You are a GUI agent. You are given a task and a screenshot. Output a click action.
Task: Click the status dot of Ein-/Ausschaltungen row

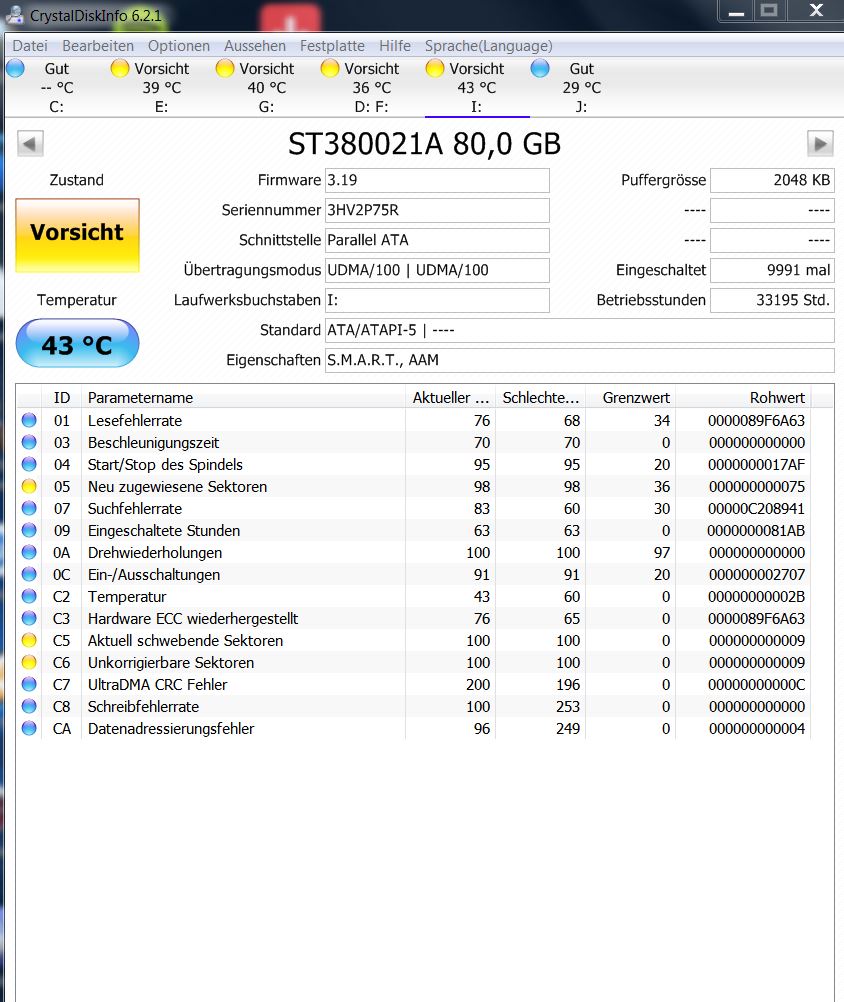point(29,574)
